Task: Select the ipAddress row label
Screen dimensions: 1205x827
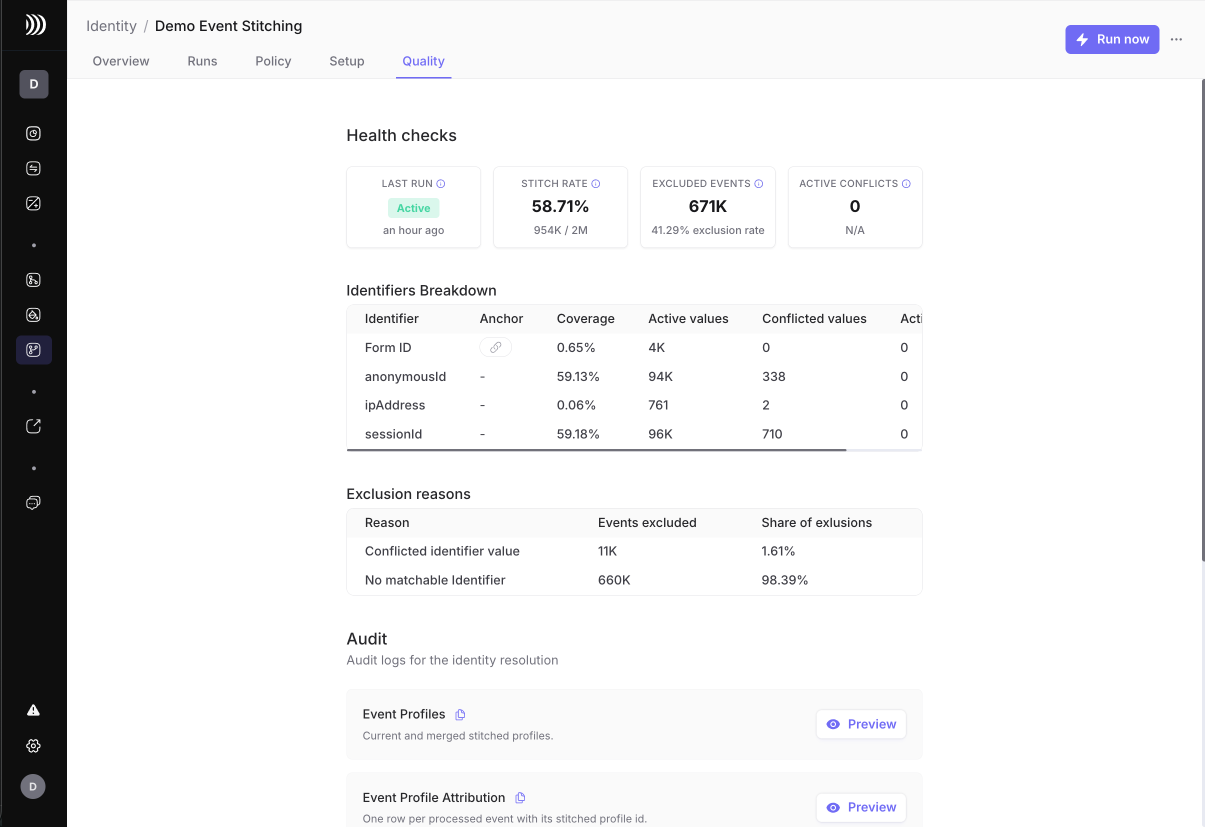Action: pos(395,406)
